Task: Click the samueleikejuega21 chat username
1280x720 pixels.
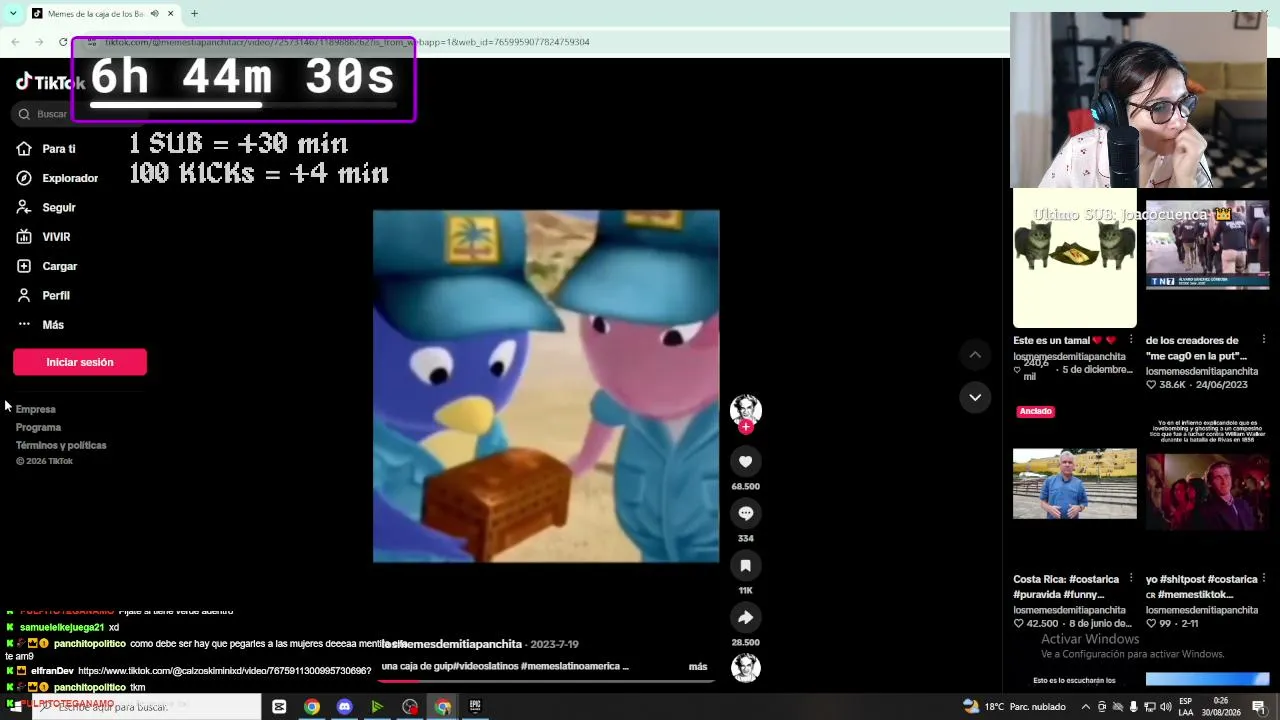Action: tap(62, 628)
